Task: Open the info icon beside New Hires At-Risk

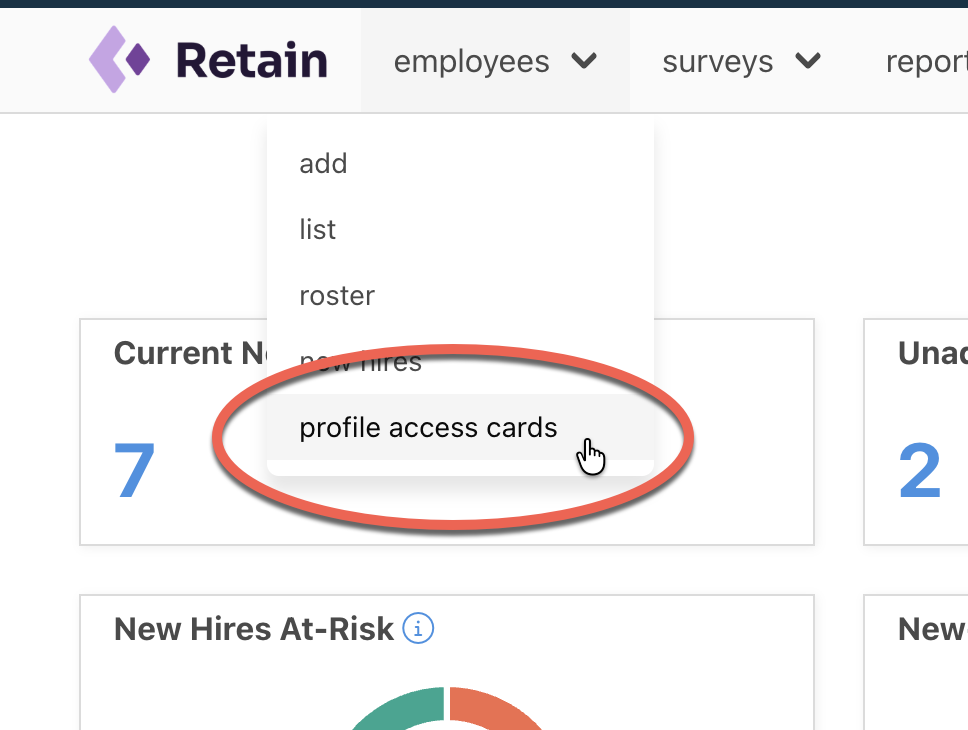Action: [x=418, y=629]
